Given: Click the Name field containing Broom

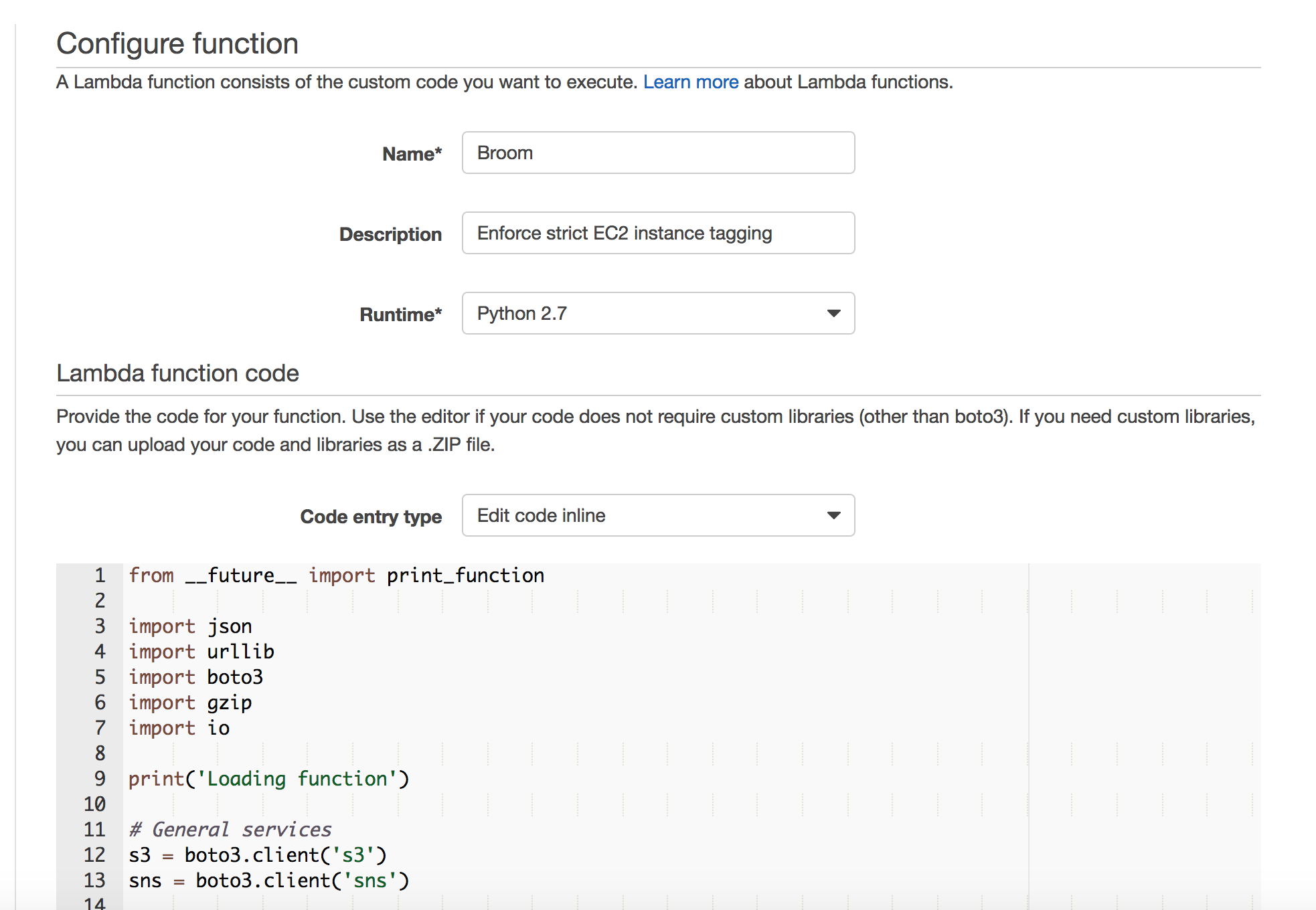Looking at the screenshot, I should click(657, 153).
